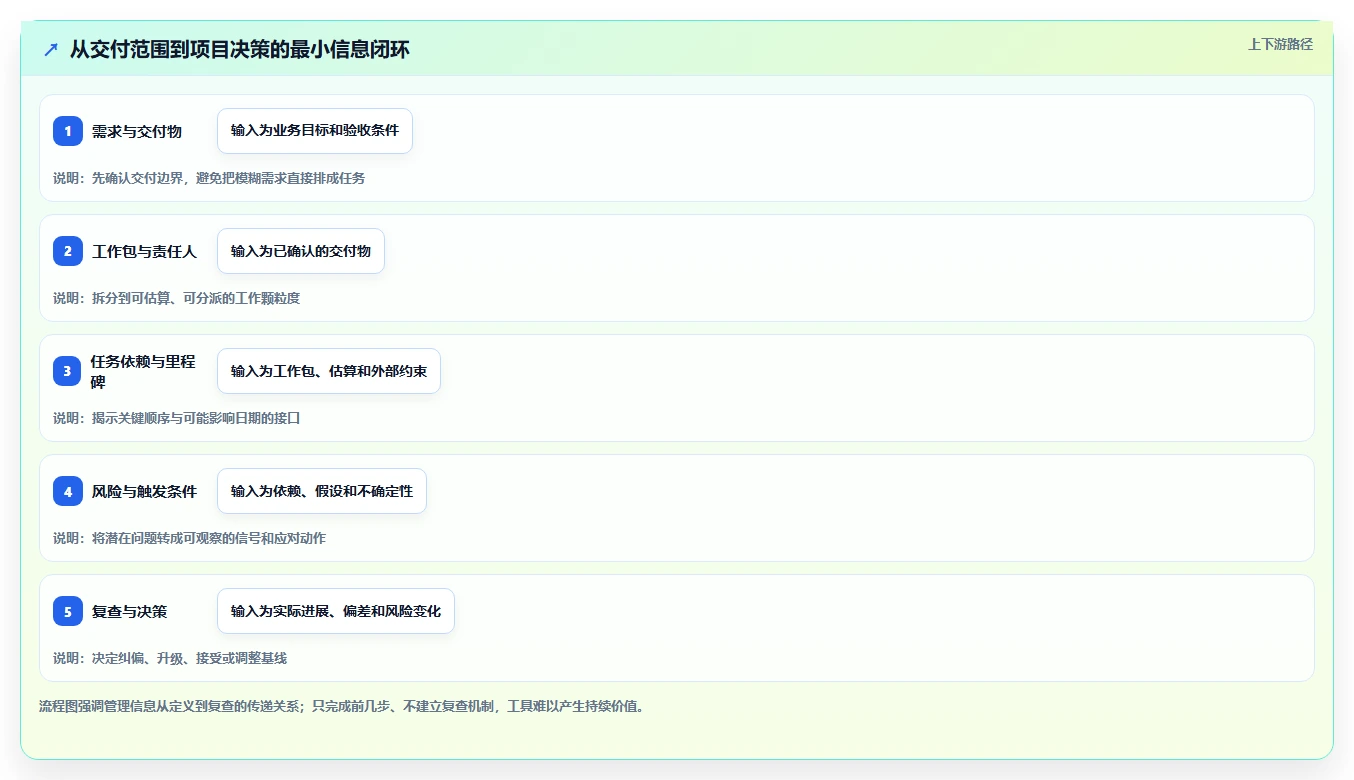Click the arrow icon beside the panel title
This screenshot has height=780, width=1354.
(50, 50)
